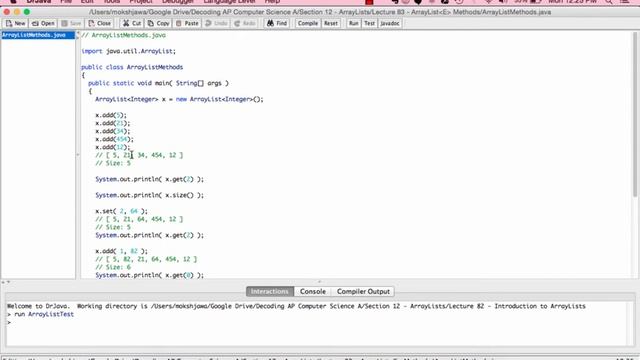Click the 'run ArrayListTest' line in Interactions

44,314
